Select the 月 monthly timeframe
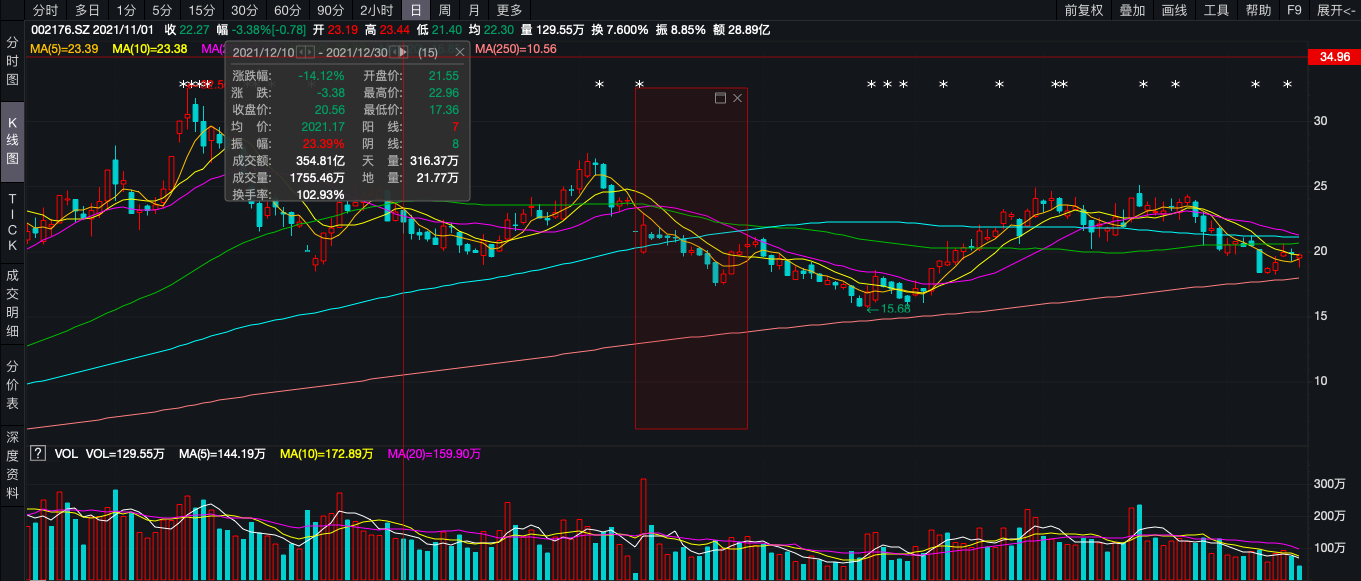Image resolution: width=1361 pixels, height=581 pixels. tap(474, 10)
